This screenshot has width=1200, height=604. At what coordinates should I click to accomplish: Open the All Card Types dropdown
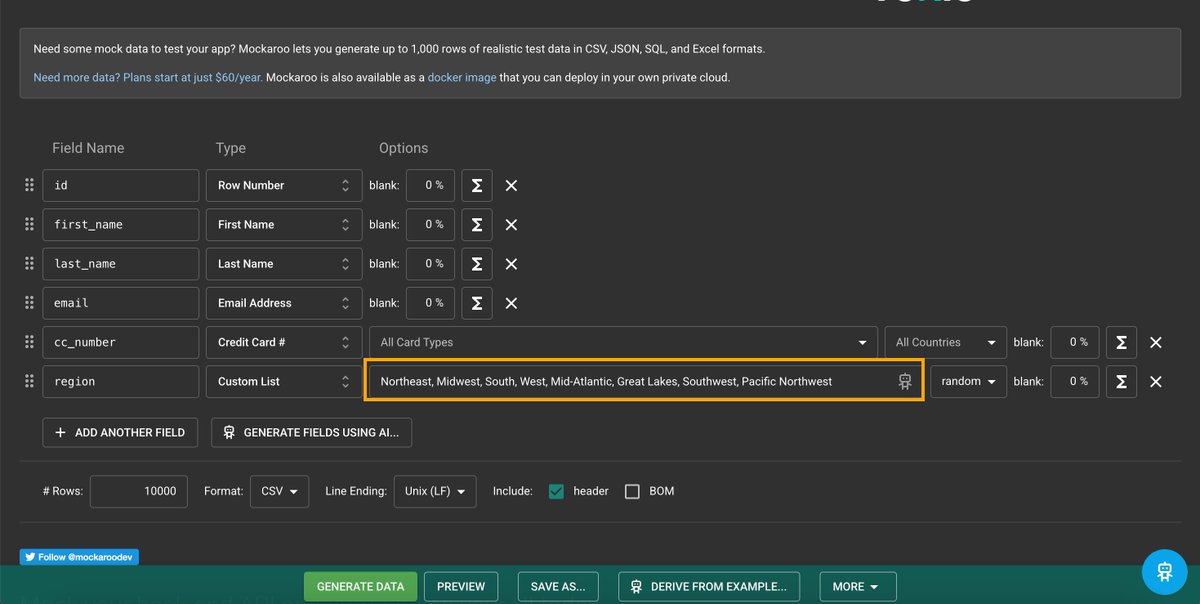pyautogui.click(x=623, y=342)
